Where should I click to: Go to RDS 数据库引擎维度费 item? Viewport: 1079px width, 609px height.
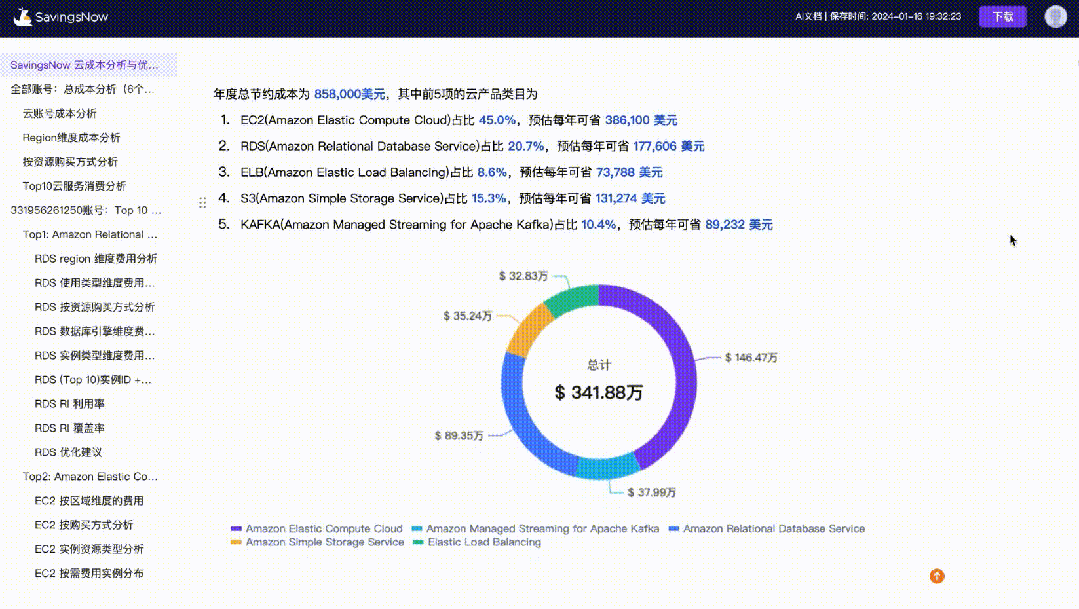pyautogui.click(x=94, y=331)
